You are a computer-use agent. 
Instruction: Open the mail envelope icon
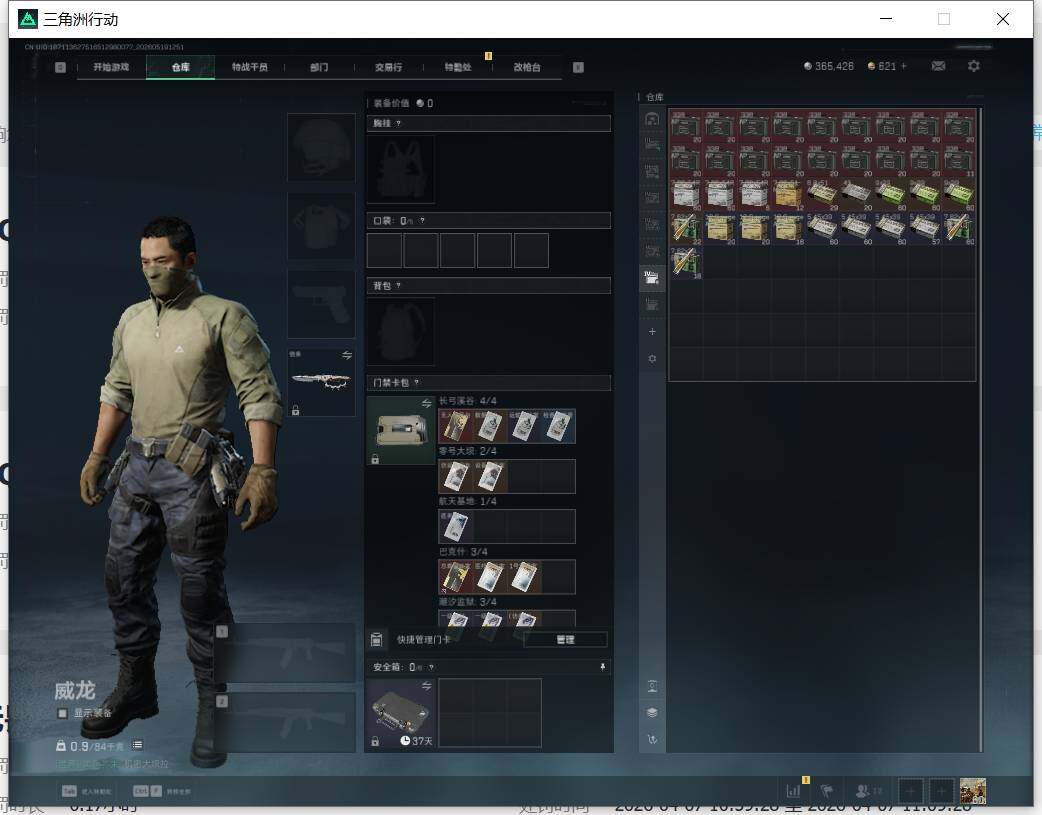click(x=938, y=66)
